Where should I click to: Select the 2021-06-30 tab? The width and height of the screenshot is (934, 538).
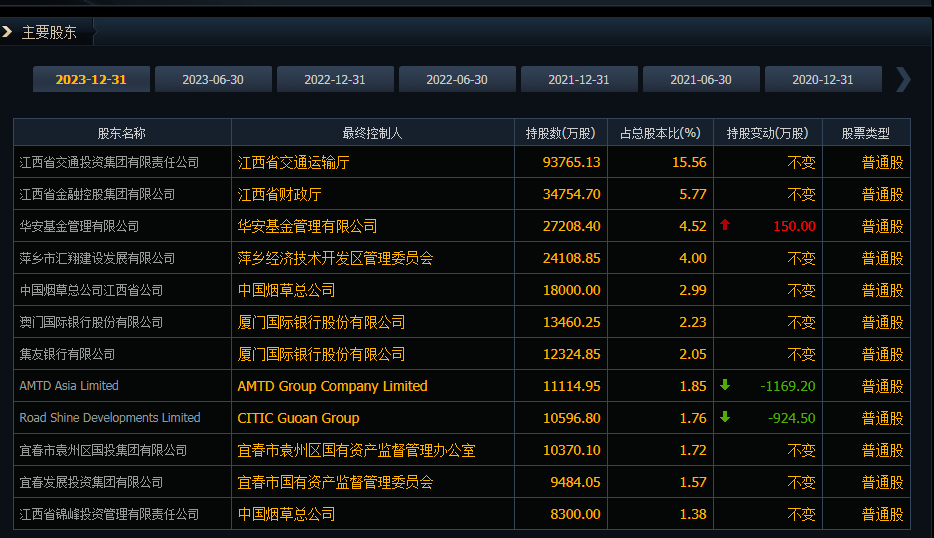[x=701, y=80]
